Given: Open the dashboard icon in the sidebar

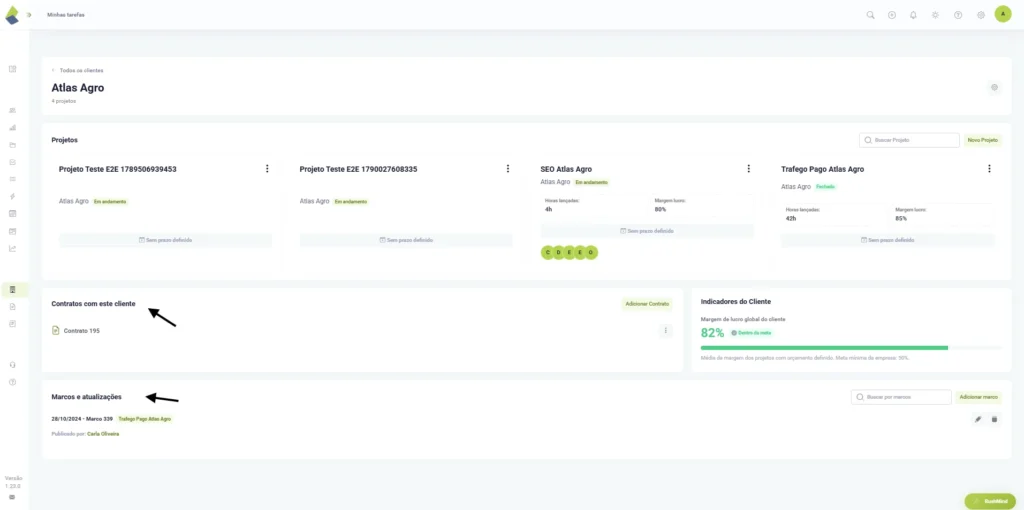Looking at the screenshot, I should pos(12,69).
